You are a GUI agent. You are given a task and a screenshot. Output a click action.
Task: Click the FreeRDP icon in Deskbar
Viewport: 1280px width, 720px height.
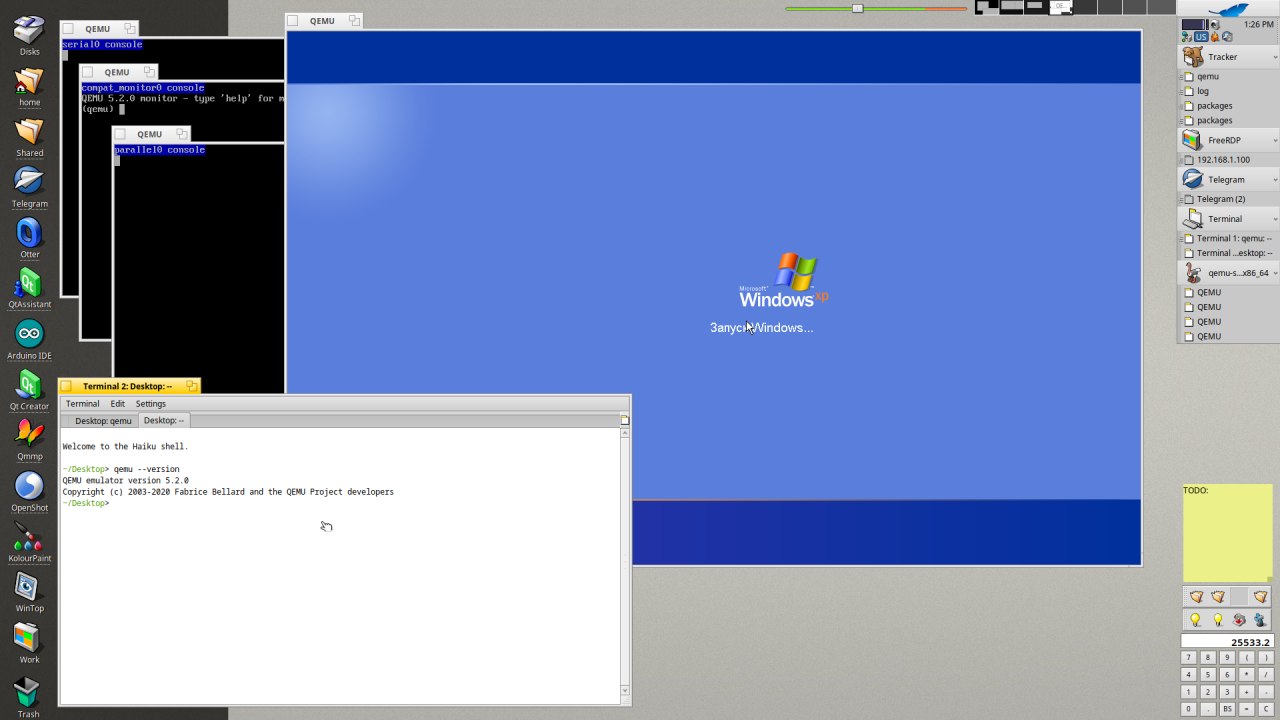click(x=1192, y=140)
